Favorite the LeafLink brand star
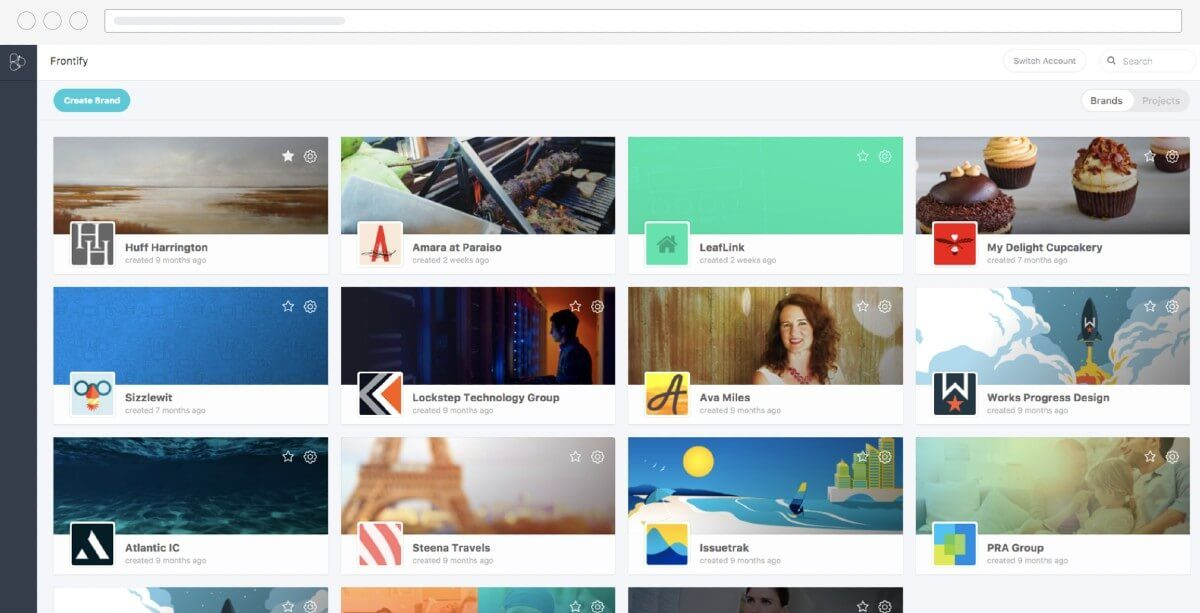The height and width of the screenshot is (613, 1200). [863, 156]
